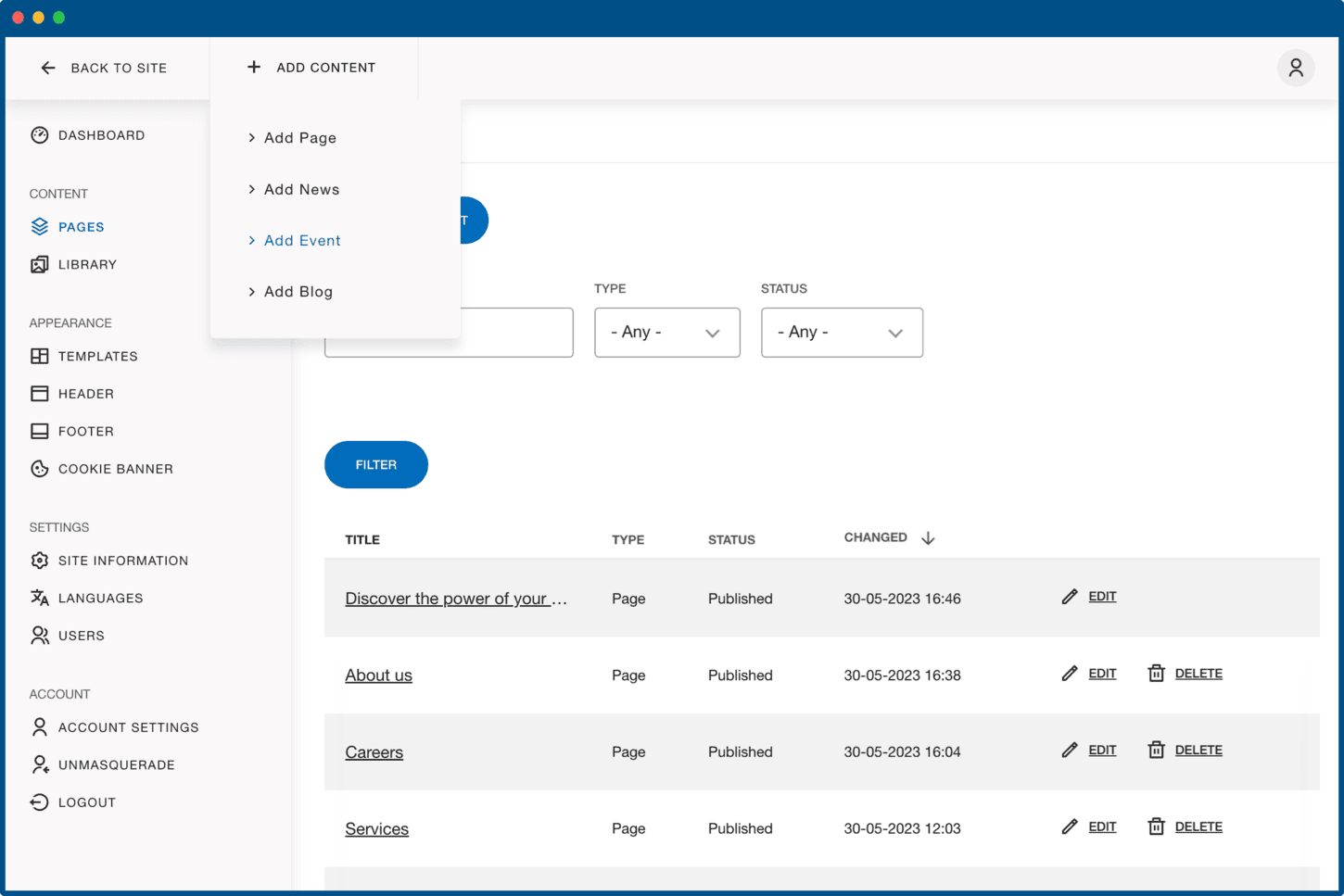Open the Dashboard icon in sidebar
This screenshot has height=896, width=1344.
(39, 135)
